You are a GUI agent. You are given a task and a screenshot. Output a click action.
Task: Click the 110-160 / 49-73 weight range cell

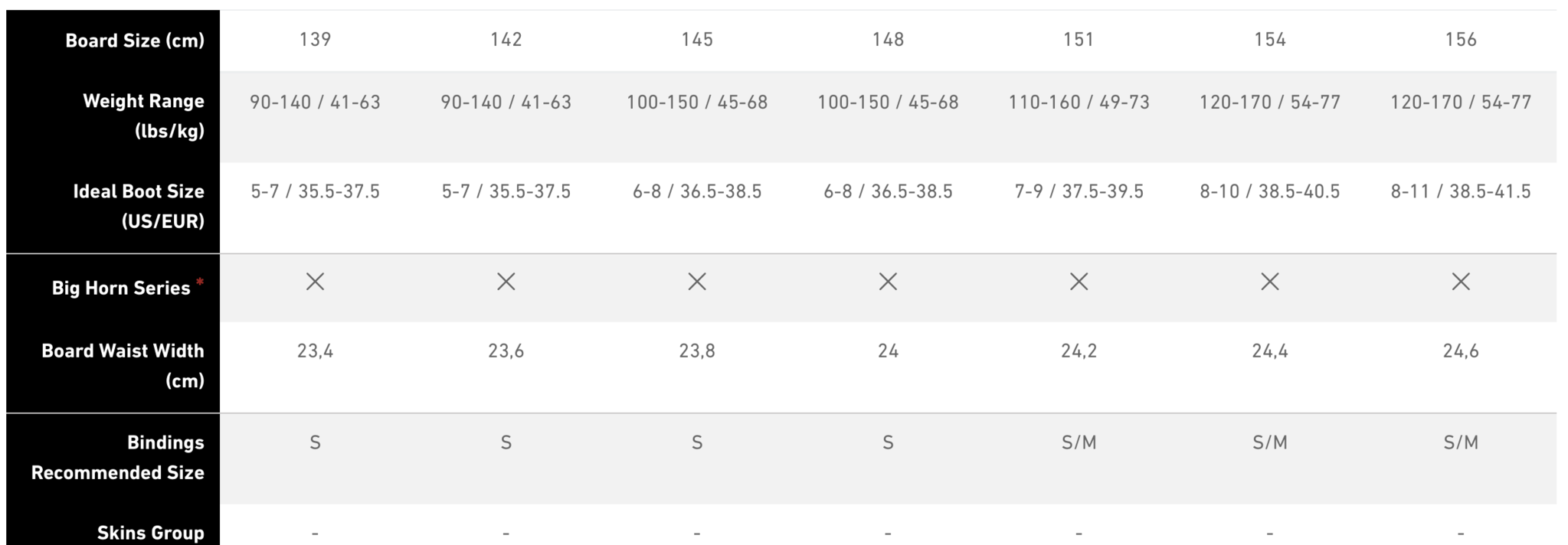[1079, 102]
